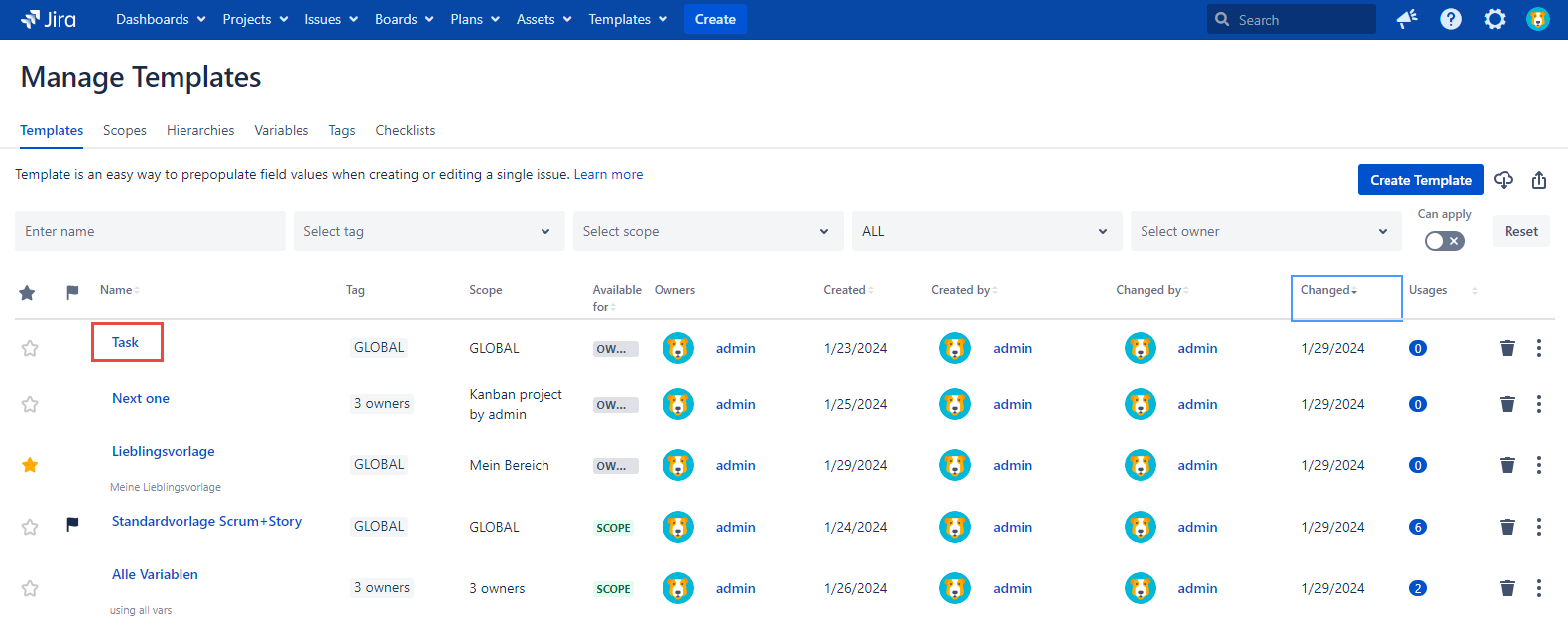Toggle the Can apply switch

coord(1444,241)
